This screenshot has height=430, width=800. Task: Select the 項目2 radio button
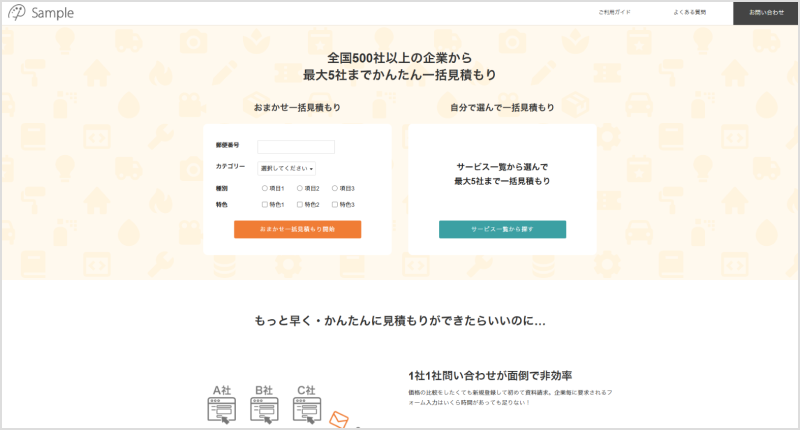pyautogui.click(x=299, y=188)
